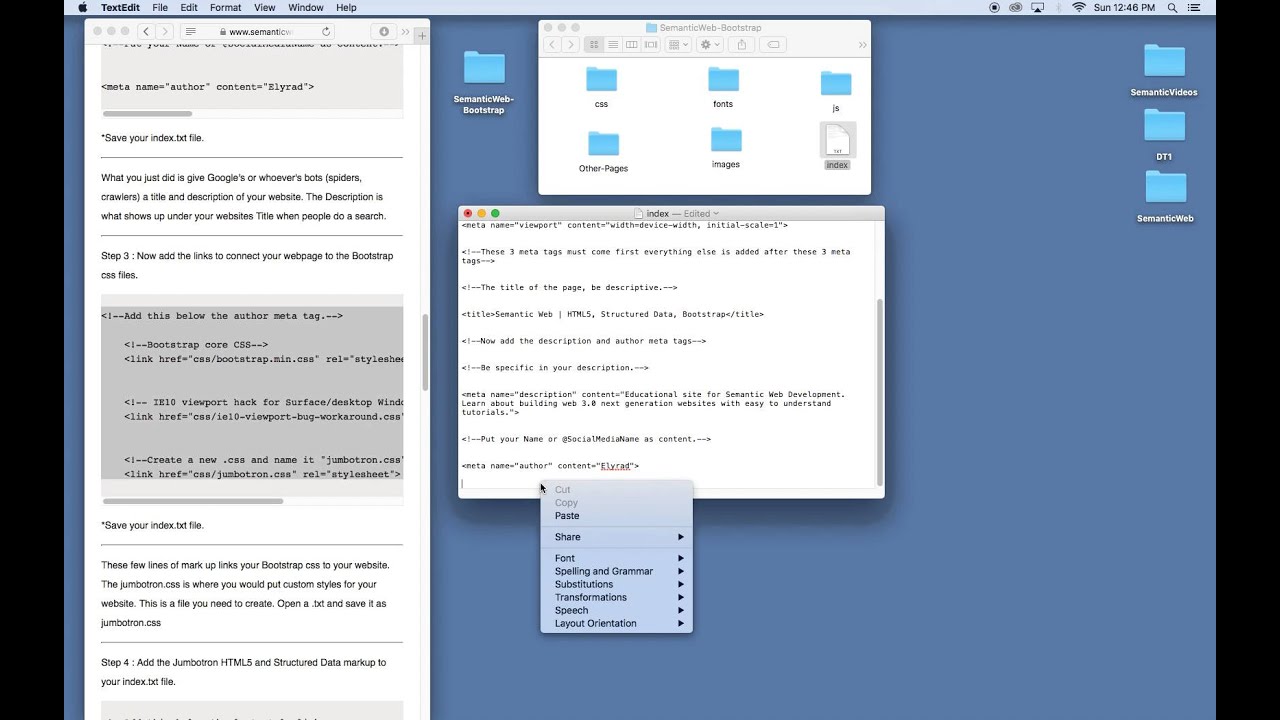This screenshot has width=1280, height=720.
Task: Click Finder Edit Tags button
Action: pyautogui.click(x=773, y=44)
